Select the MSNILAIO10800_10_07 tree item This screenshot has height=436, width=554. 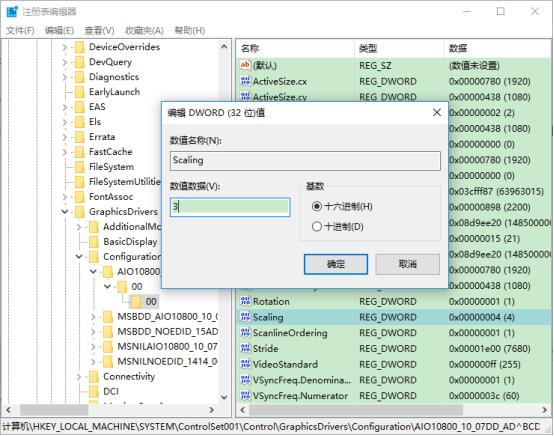coord(167,347)
